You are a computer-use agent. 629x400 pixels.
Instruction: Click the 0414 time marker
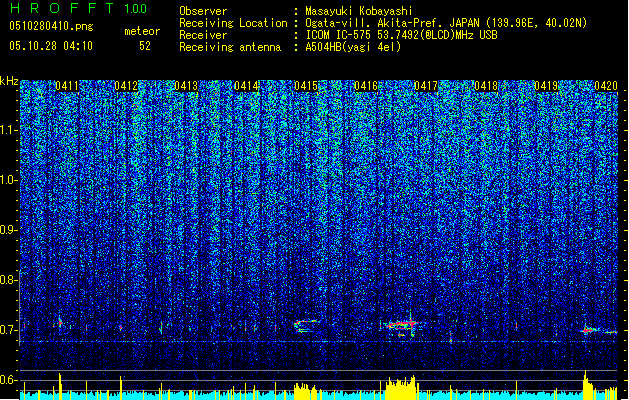pyautogui.click(x=246, y=86)
